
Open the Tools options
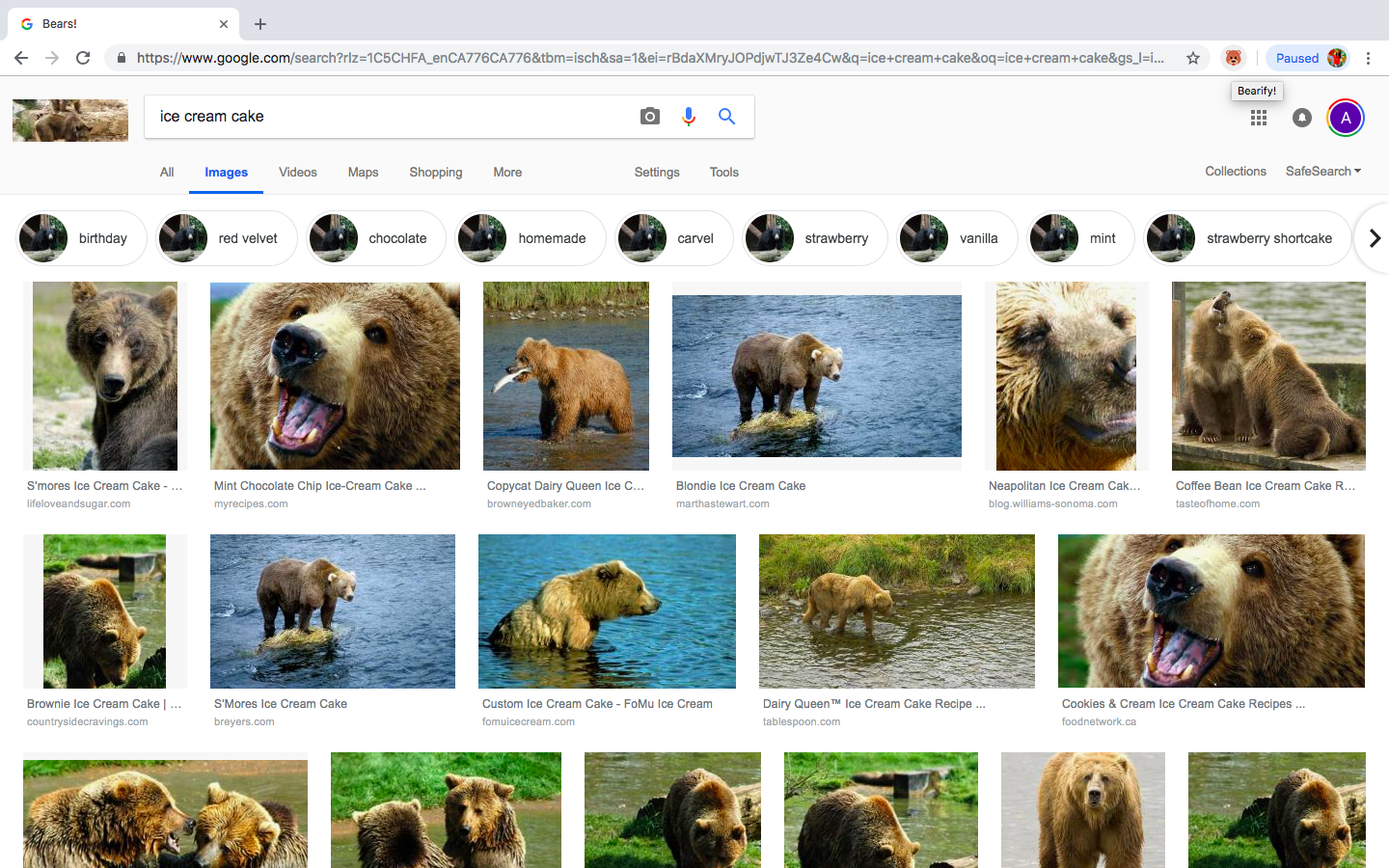(x=724, y=172)
